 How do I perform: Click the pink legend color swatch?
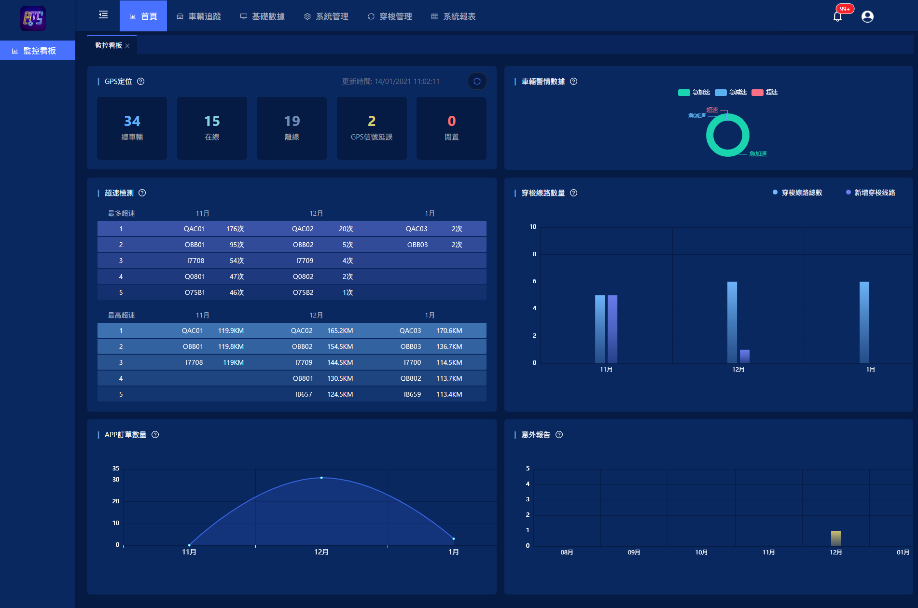757,92
